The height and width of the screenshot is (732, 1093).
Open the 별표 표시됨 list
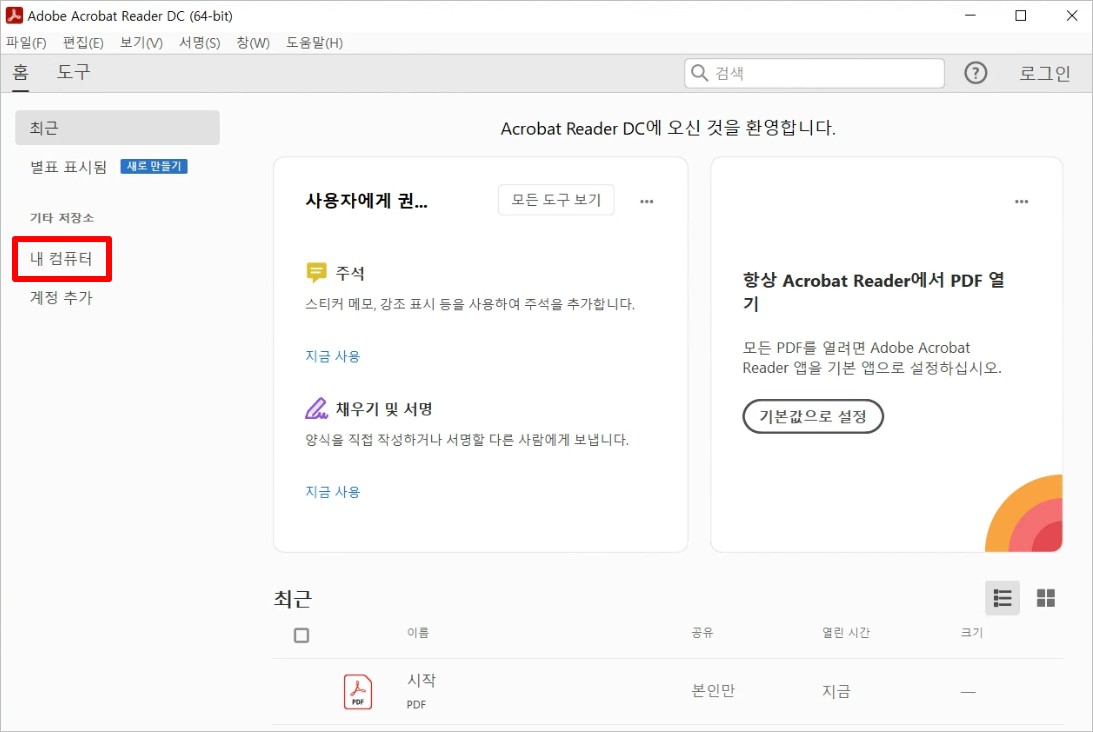coord(68,167)
